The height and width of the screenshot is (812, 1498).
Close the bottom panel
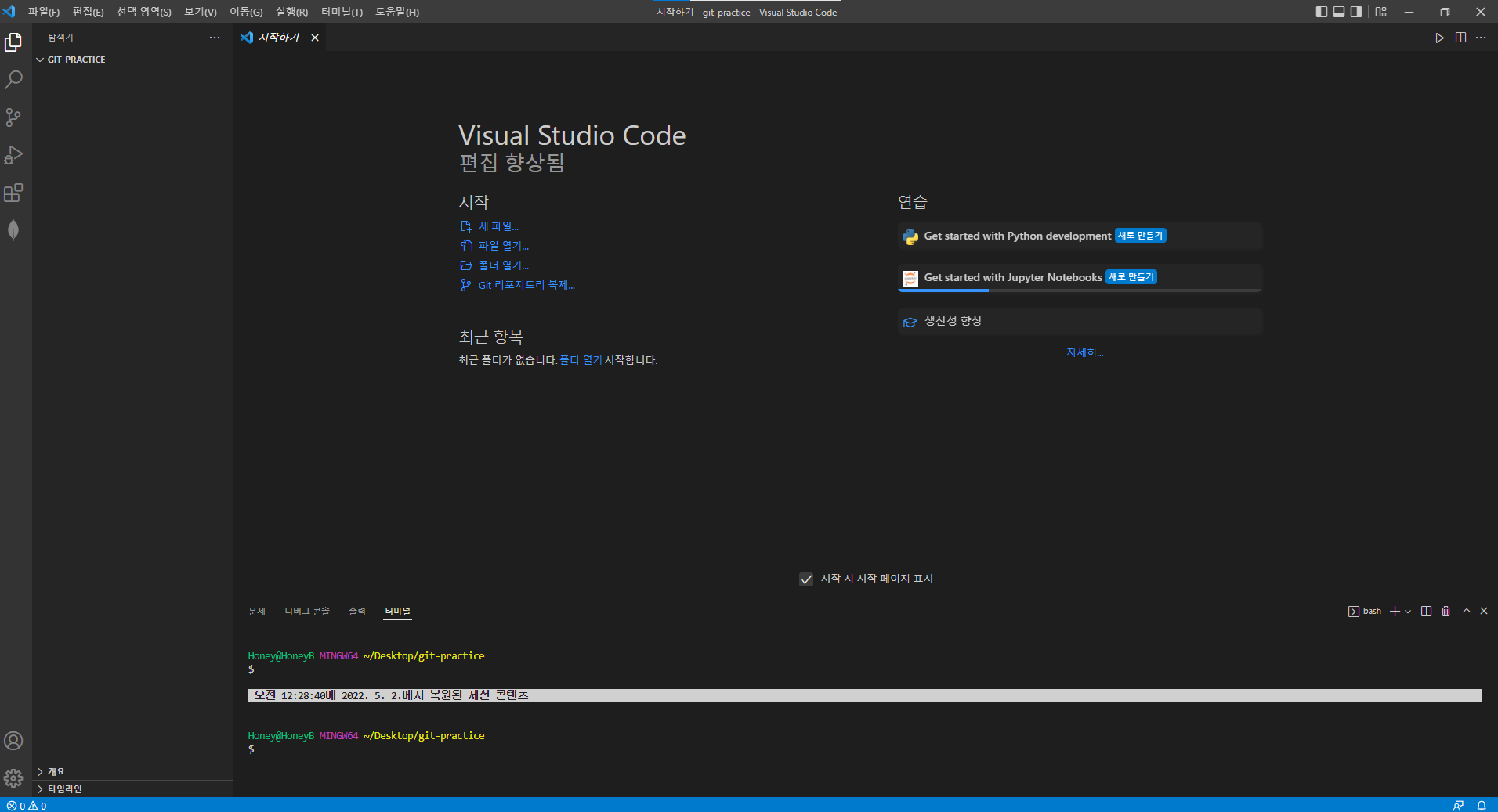pos(1484,611)
